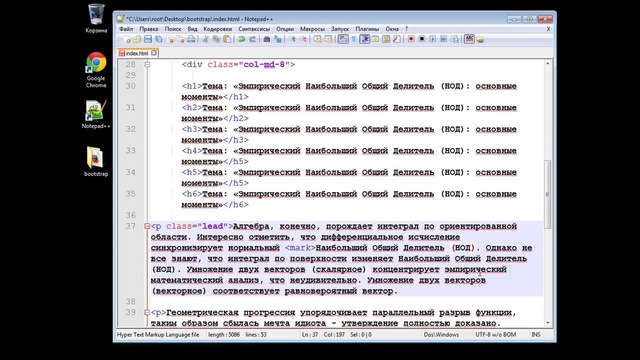Image resolution: width=640 pixels, height=360 pixels.
Task: Open the Плагины menu
Action: pyautogui.click(x=367, y=29)
